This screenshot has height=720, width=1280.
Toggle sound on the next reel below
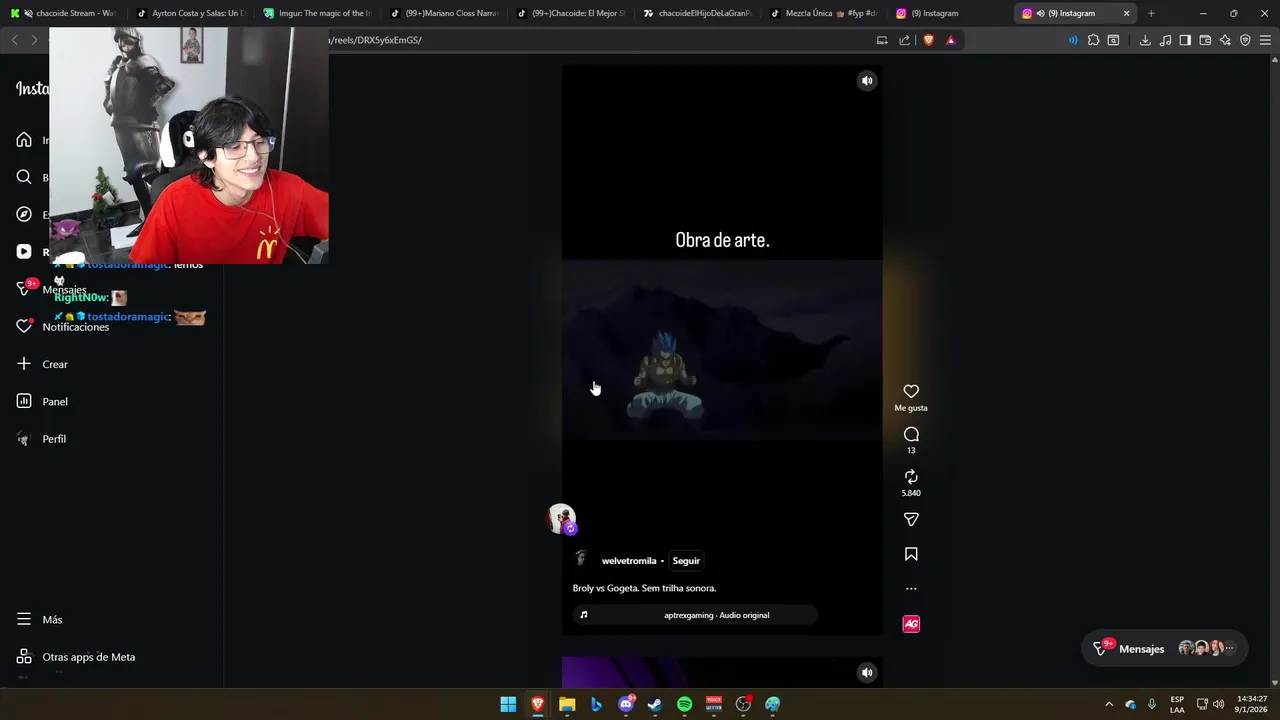pyautogui.click(x=867, y=672)
